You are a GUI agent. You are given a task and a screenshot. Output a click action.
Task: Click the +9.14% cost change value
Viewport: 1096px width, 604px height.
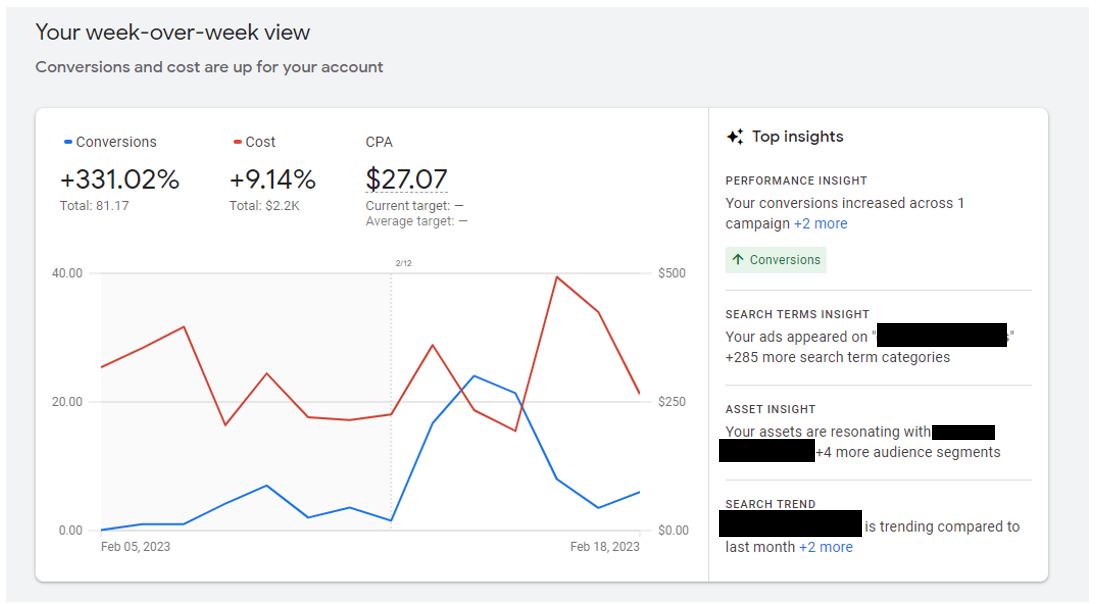tap(273, 179)
